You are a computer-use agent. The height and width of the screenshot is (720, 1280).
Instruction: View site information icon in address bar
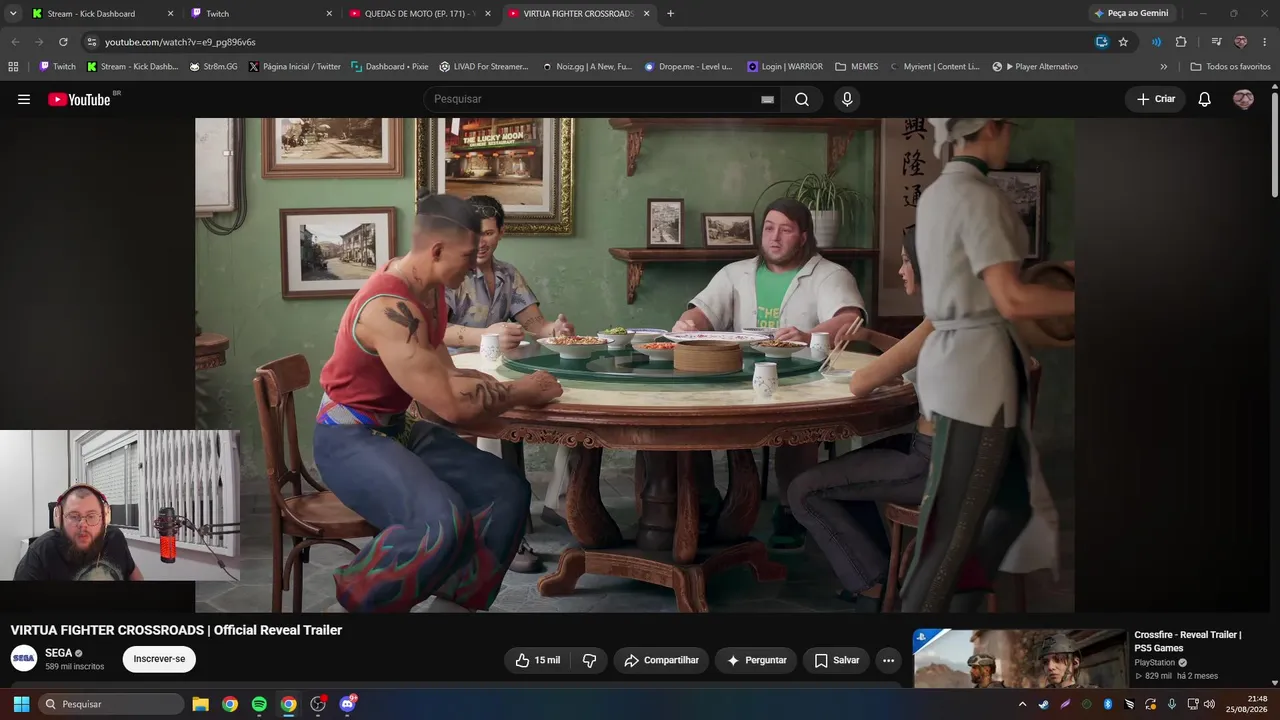pyautogui.click(x=92, y=42)
